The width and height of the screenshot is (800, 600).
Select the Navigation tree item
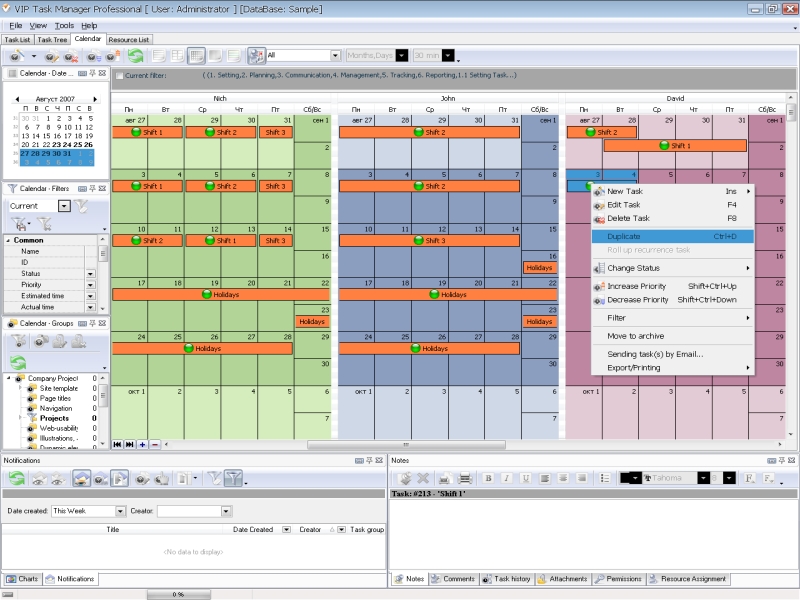(56, 409)
